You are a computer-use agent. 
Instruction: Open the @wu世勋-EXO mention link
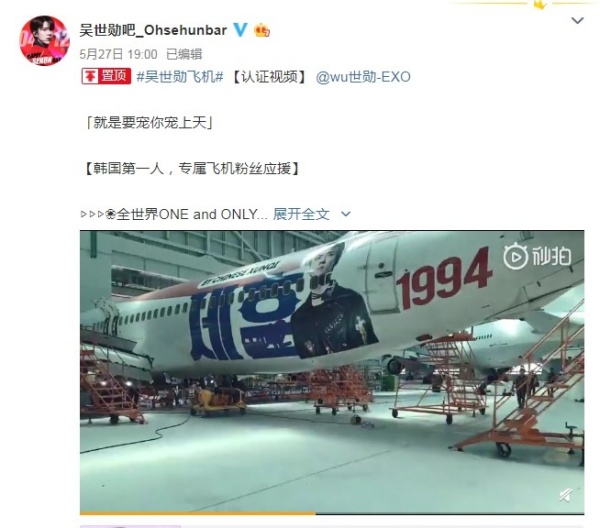tap(363, 77)
